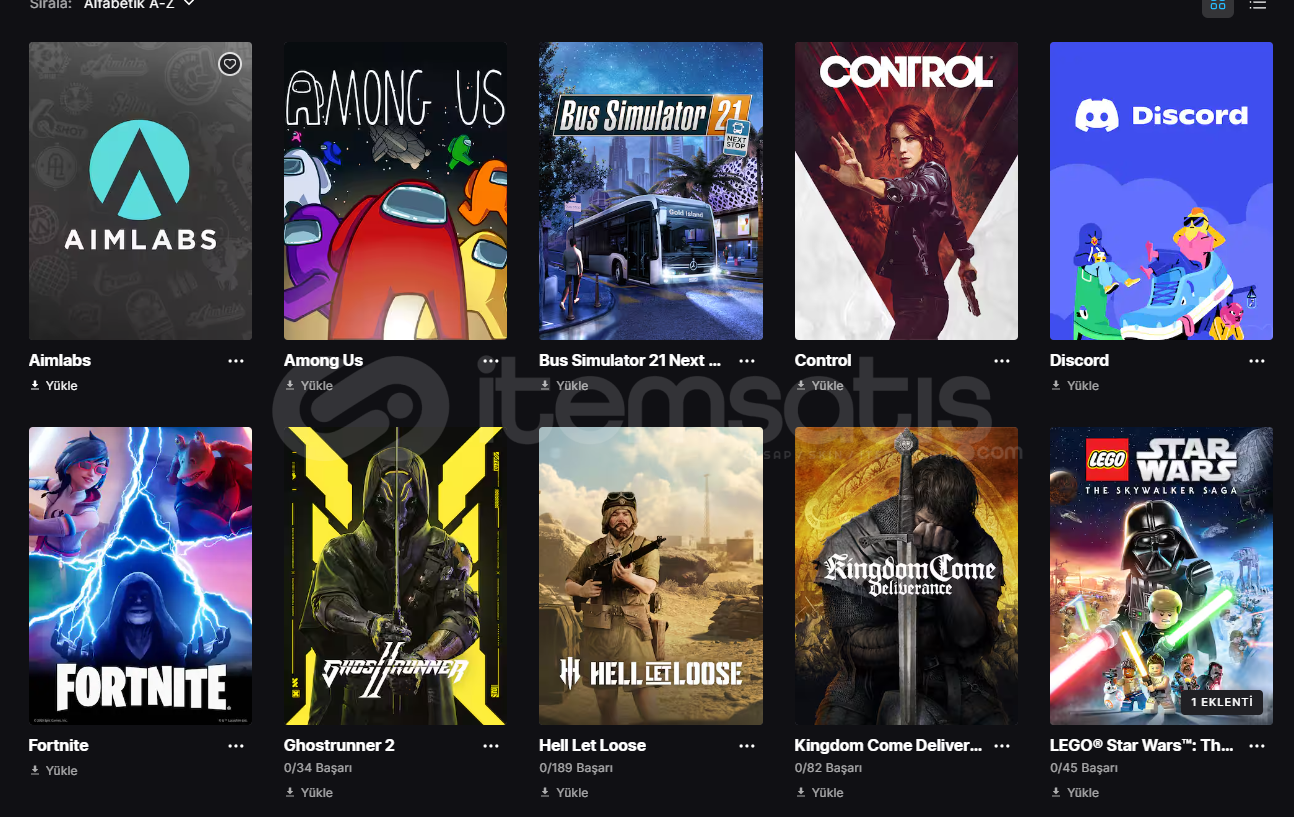Expand options menu for LEGO Star Wars
1294x817 pixels.
[1258, 746]
